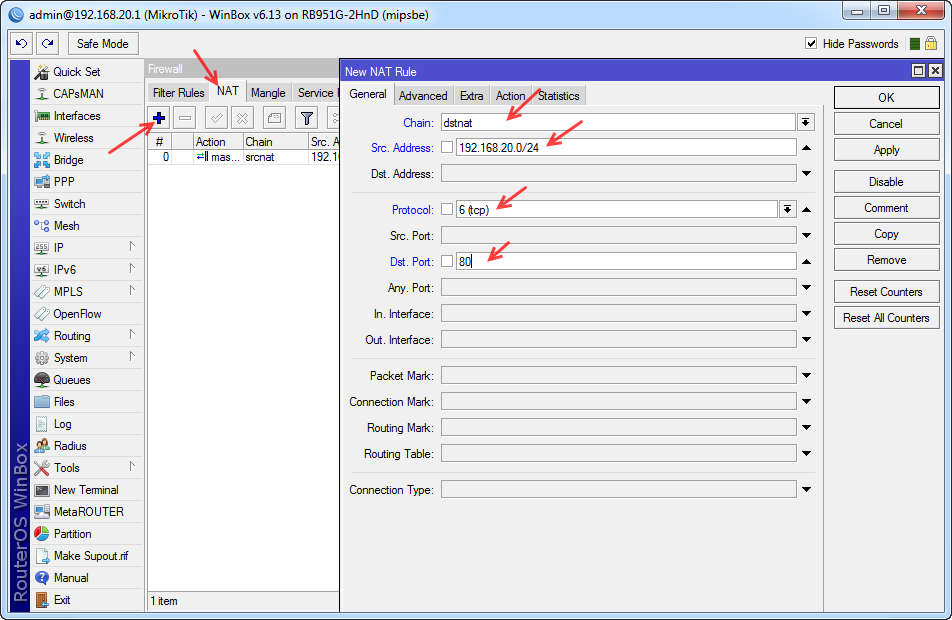Expand the Dst. Address field
The image size is (952, 620).
pyautogui.click(x=806, y=174)
